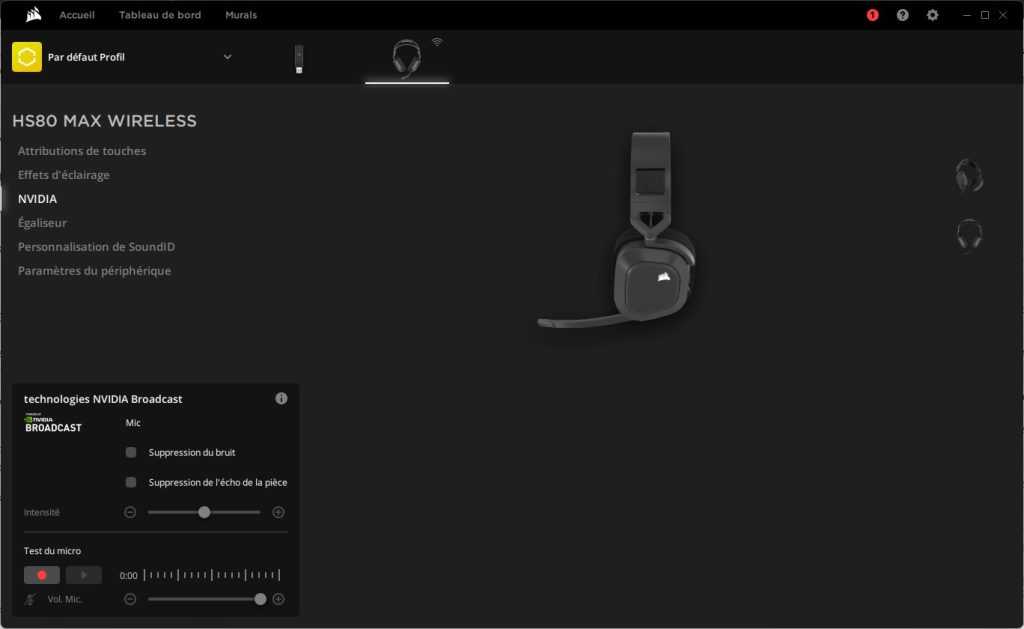Start microphone test recording
This screenshot has height=629, width=1024.
[42, 575]
